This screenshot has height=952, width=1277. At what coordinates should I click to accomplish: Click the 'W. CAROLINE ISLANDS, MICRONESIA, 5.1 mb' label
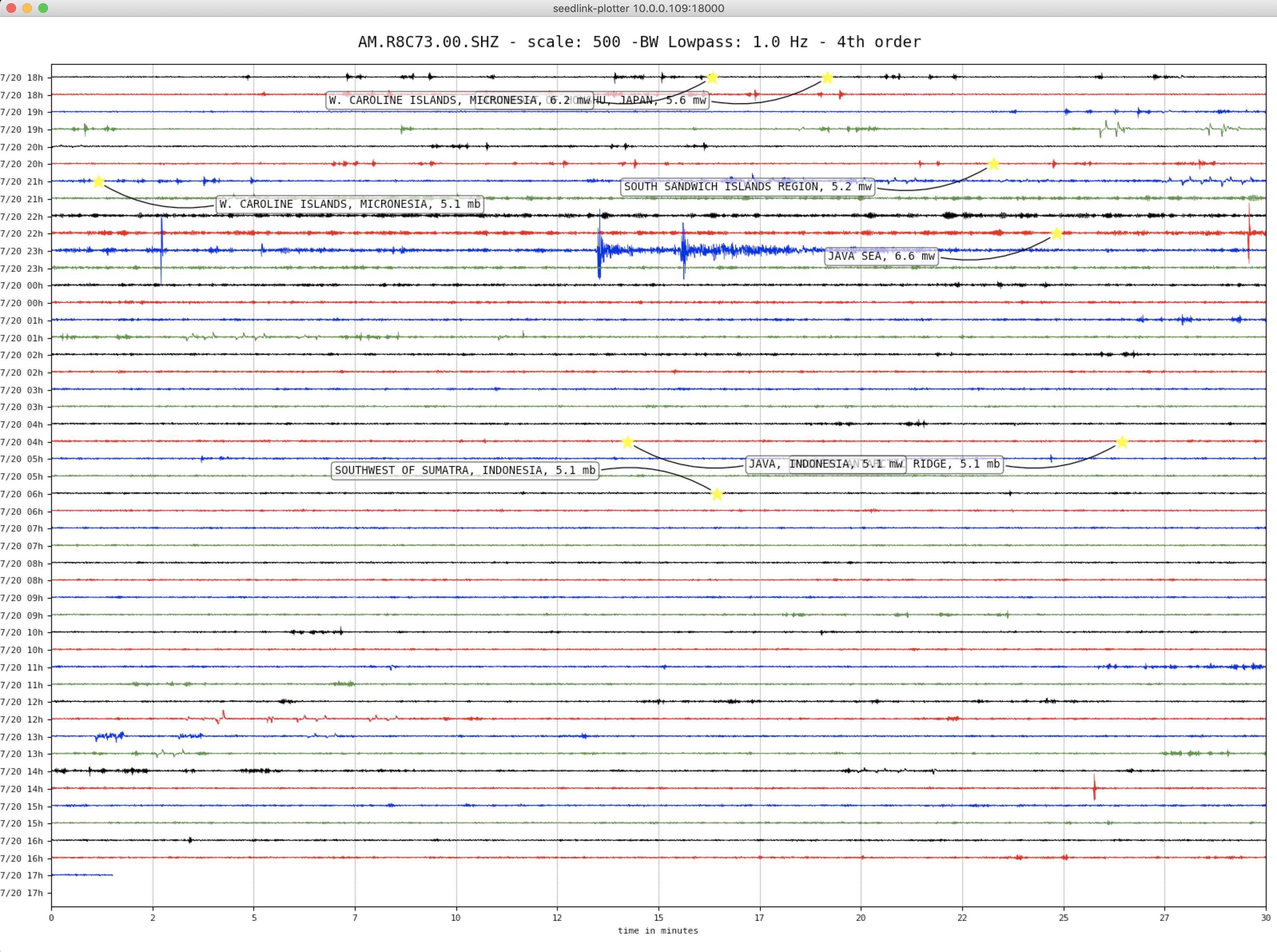point(350,204)
